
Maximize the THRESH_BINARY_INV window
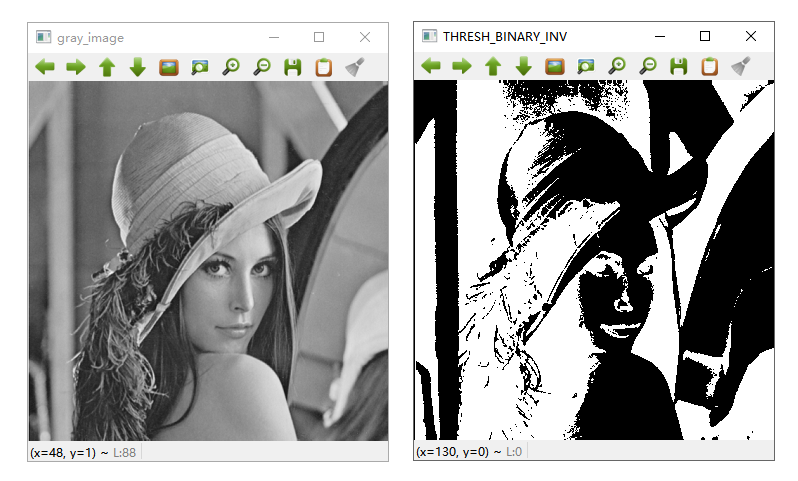point(705,36)
